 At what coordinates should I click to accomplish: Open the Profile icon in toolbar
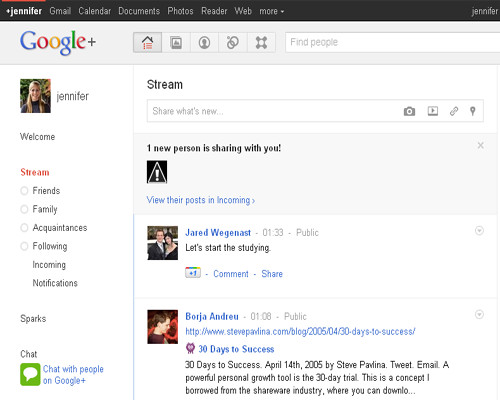204,42
